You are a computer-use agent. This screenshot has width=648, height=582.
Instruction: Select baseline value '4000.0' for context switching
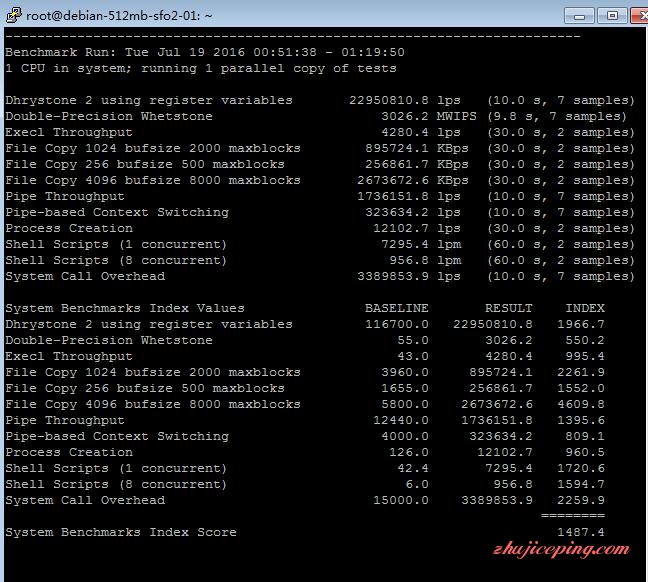coord(405,436)
